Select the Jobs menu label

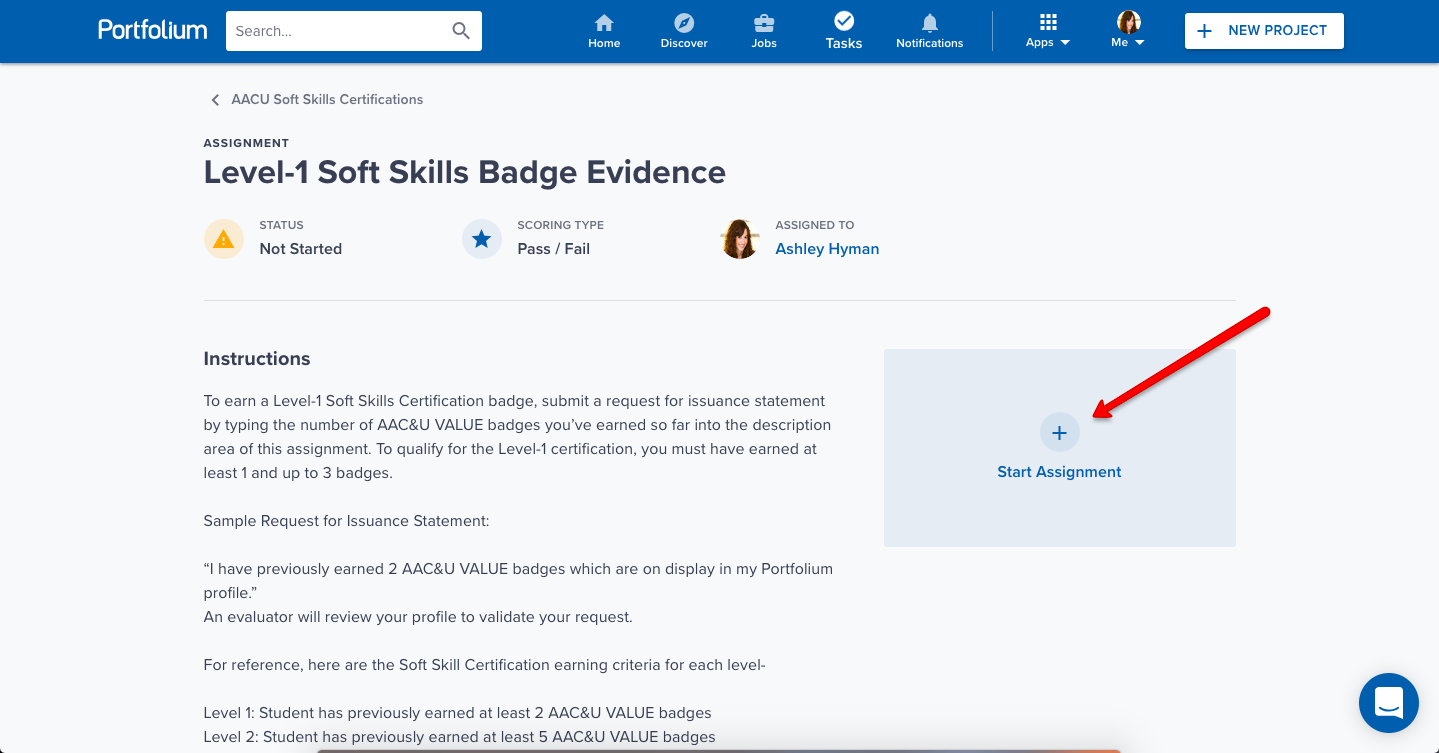point(764,43)
